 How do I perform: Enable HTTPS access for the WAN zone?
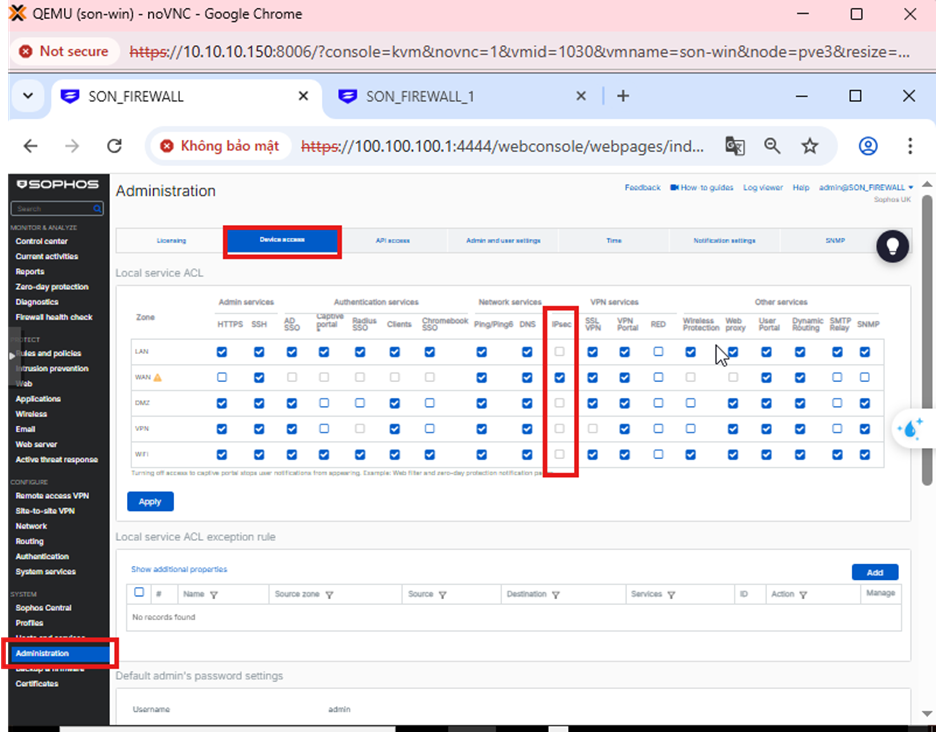[x=222, y=377]
